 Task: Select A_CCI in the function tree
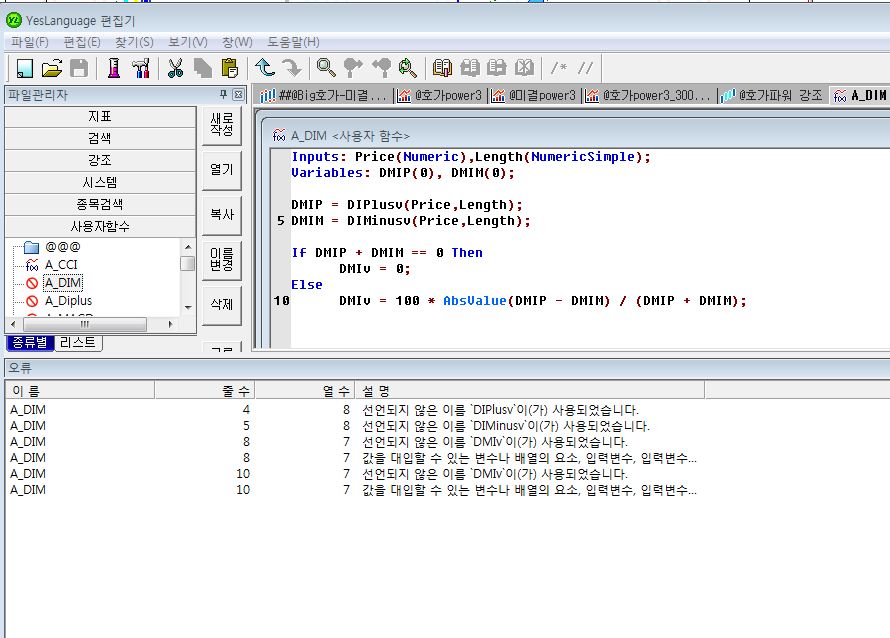point(61,265)
